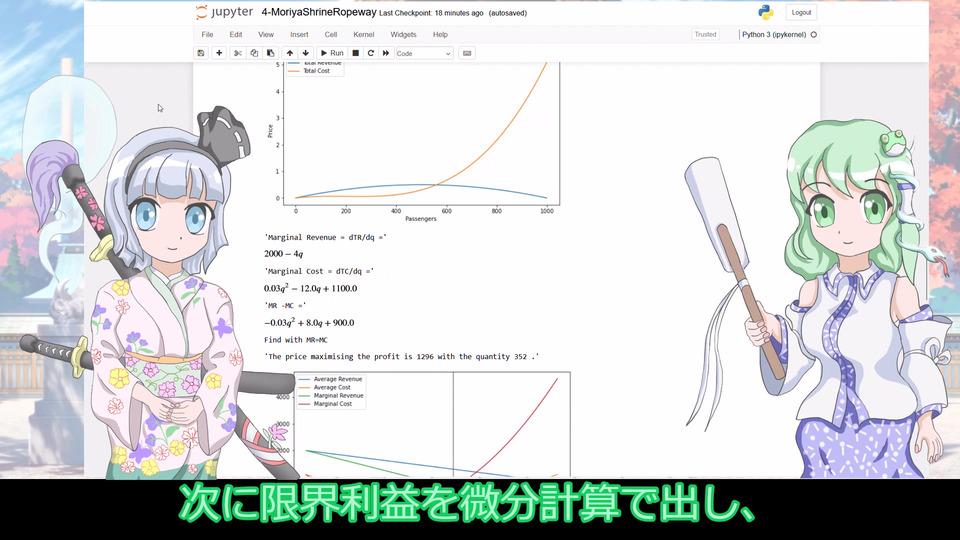Click the 'Find with MR=MC' output line
960x540 pixels.
296,340
